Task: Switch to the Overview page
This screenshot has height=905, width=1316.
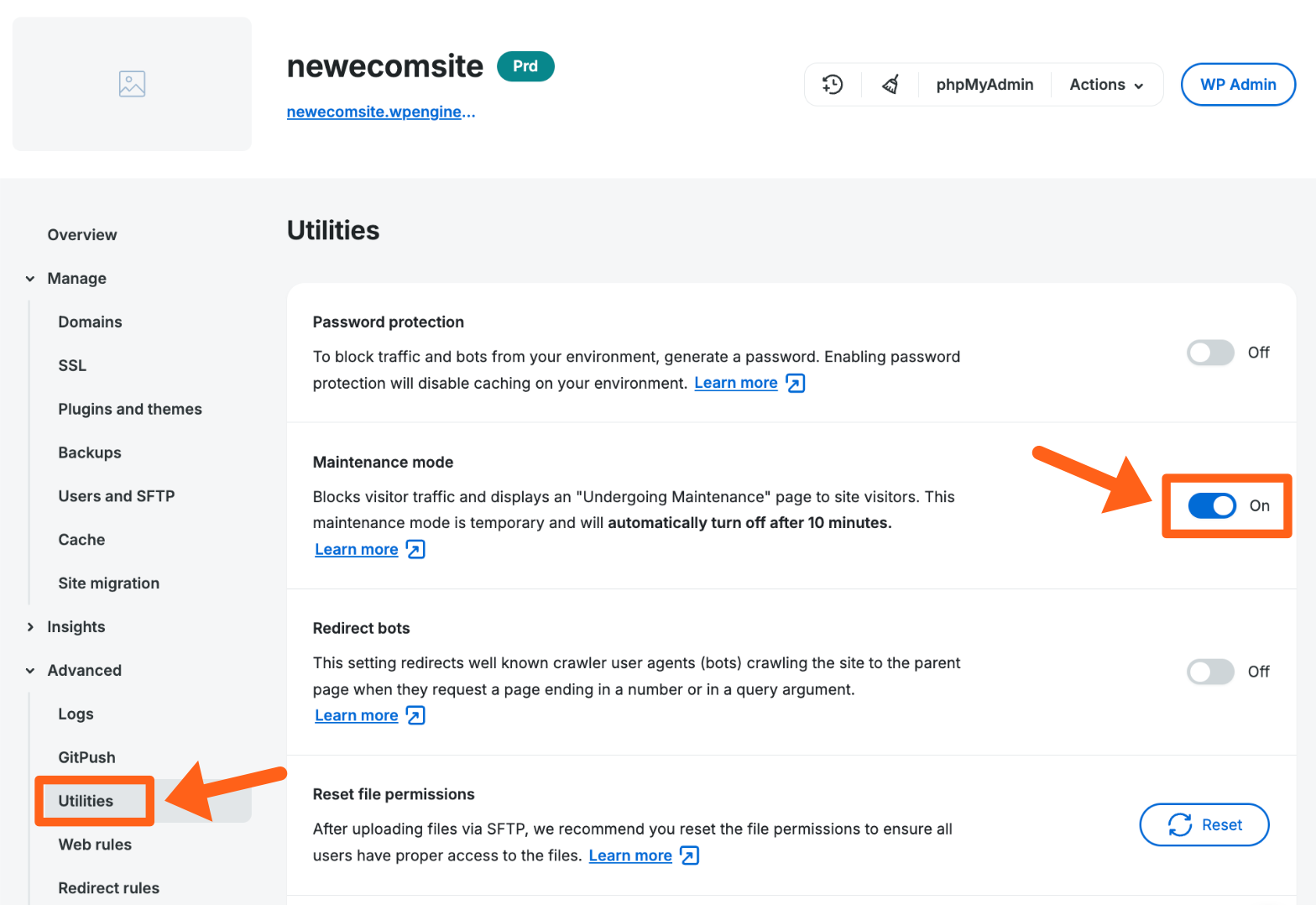Action: tap(82, 234)
